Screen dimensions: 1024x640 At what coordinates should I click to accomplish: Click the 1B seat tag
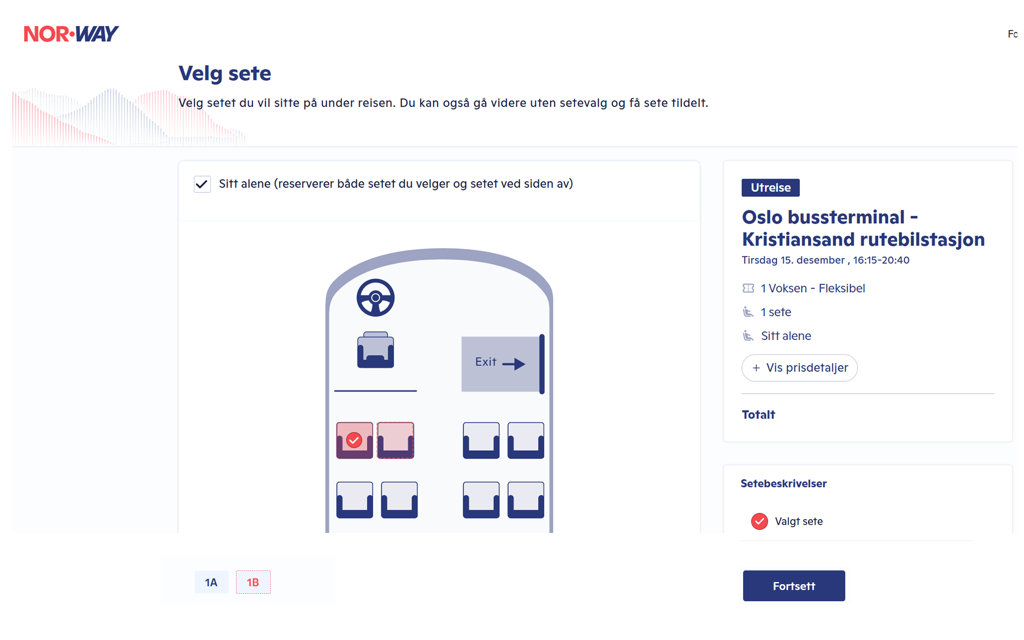click(x=253, y=583)
